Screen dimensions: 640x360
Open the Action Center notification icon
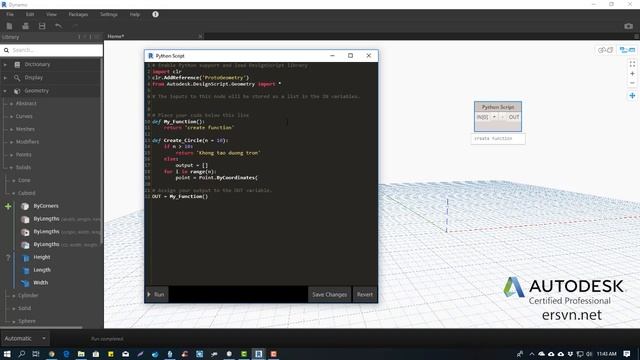tap(627, 354)
